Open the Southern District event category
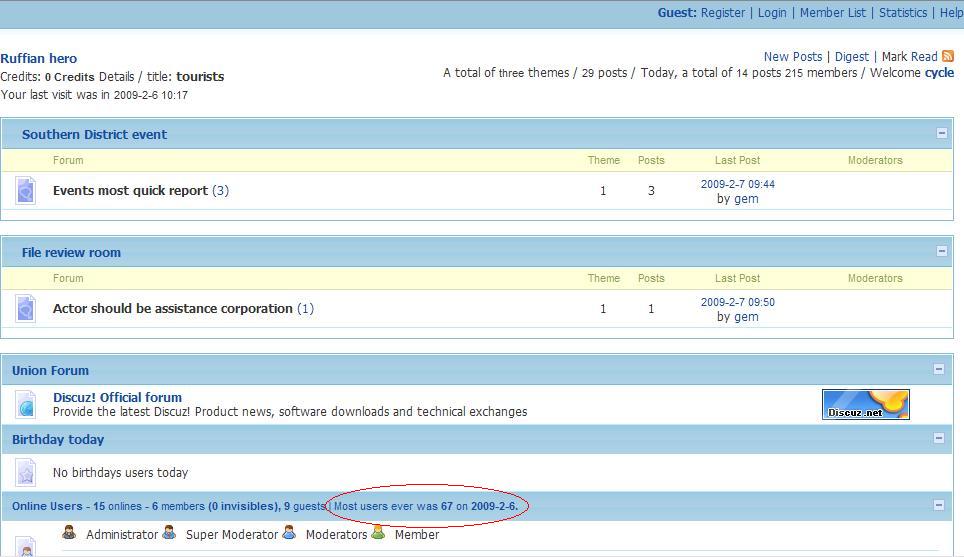Screen dimensions: 964x557 [x=94, y=135]
